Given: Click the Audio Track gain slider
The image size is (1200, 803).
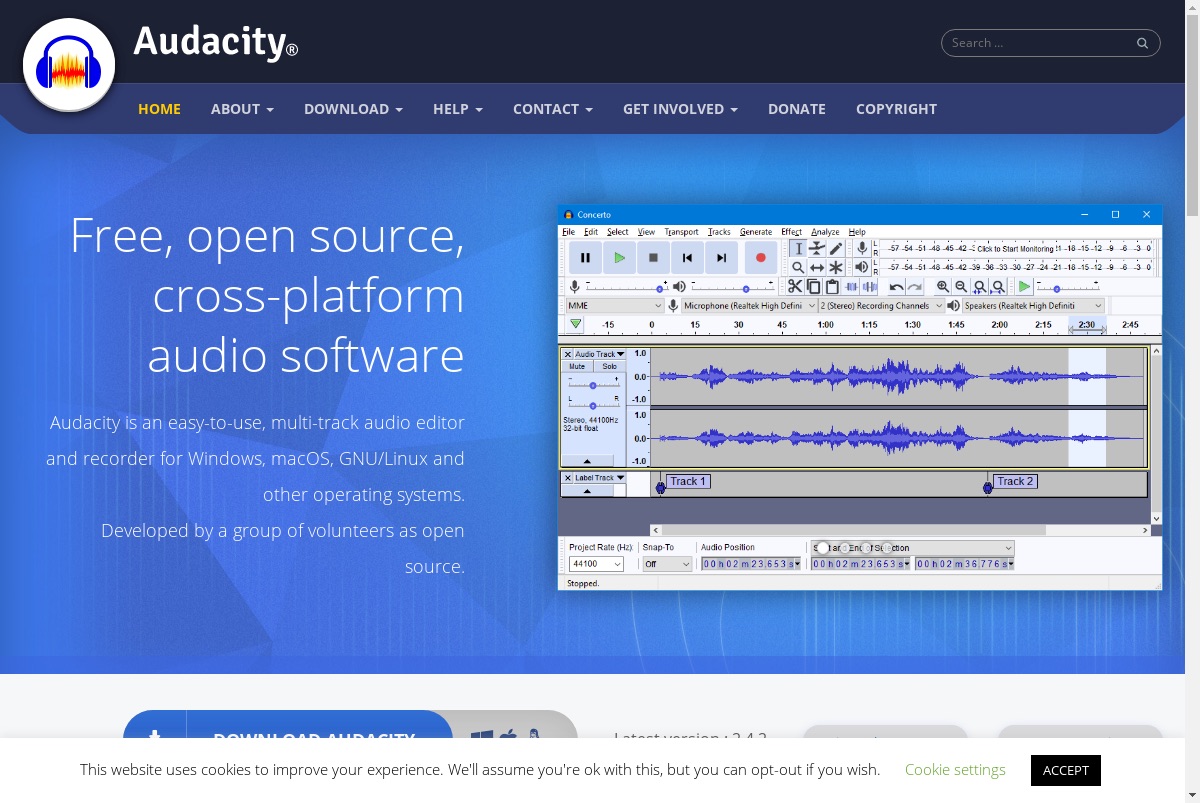Looking at the screenshot, I should point(592,385).
